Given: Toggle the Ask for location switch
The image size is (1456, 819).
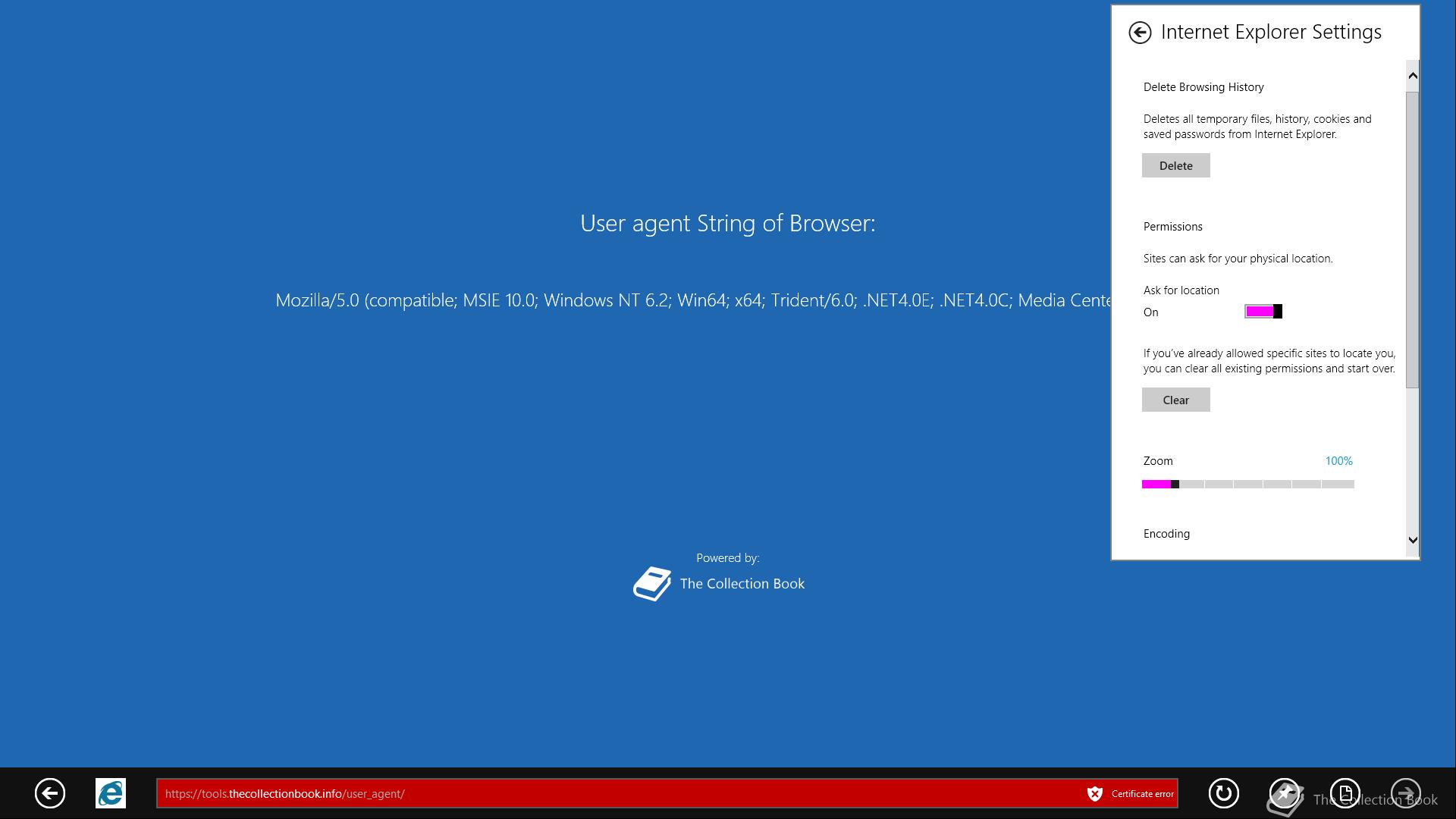Looking at the screenshot, I should click(1263, 312).
